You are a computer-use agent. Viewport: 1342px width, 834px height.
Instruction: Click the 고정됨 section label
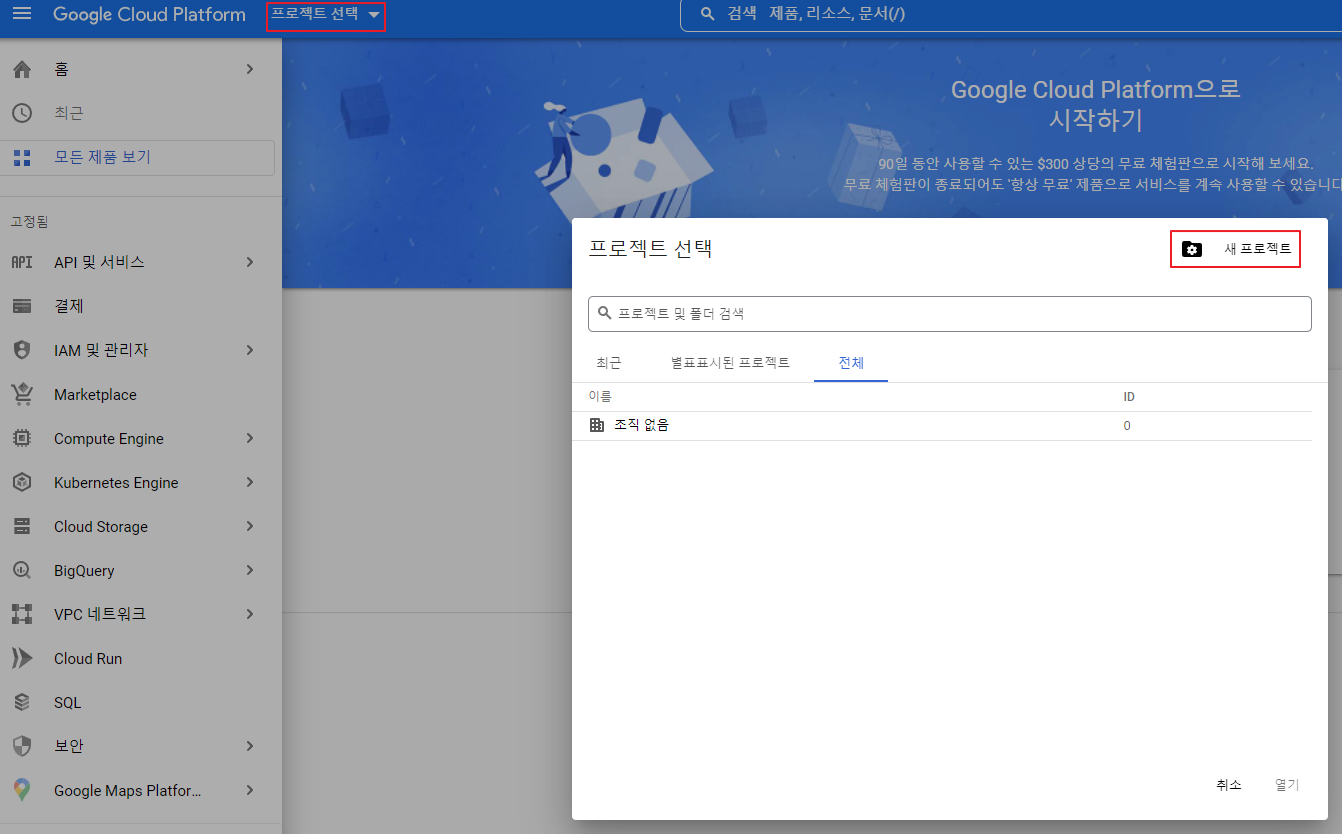click(30, 221)
